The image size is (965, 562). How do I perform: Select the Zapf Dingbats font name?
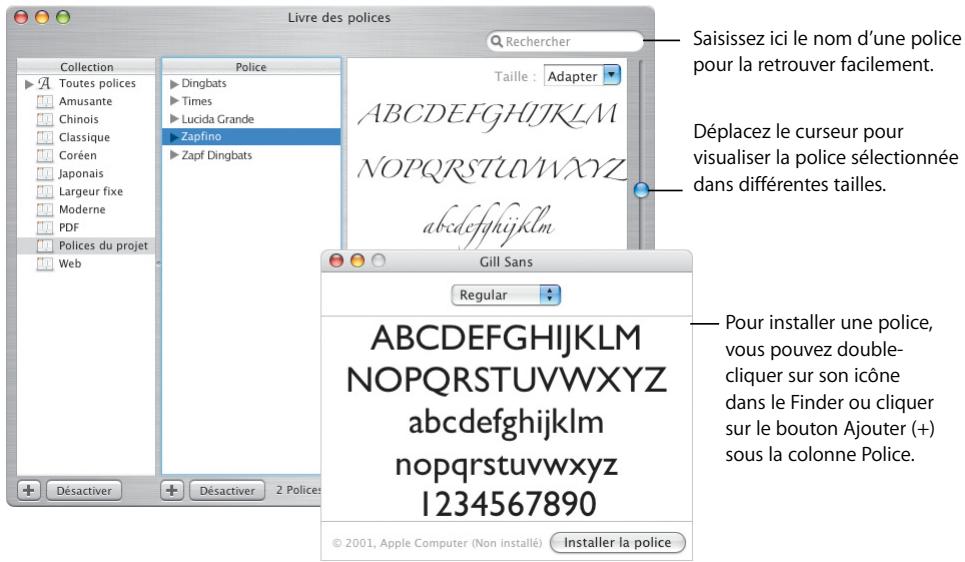[x=217, y=155]
